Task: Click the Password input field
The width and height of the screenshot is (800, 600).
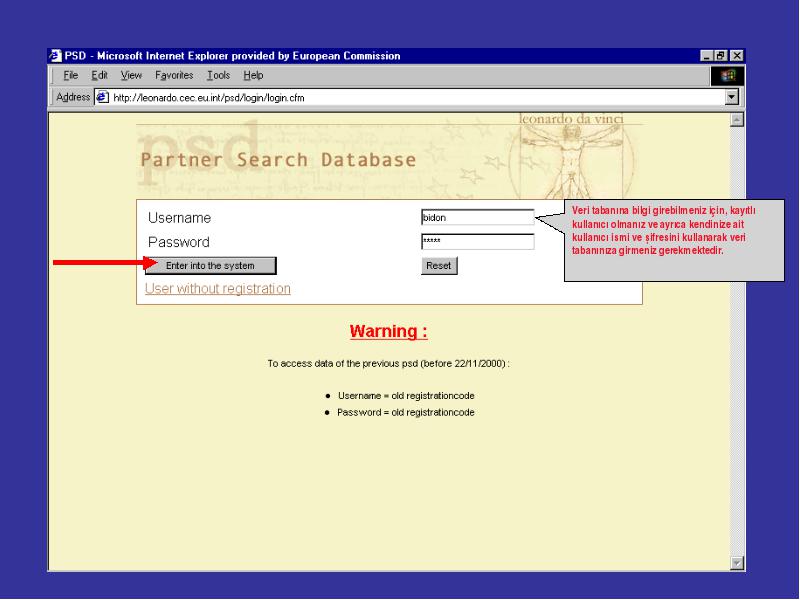Action: point(478,241)
